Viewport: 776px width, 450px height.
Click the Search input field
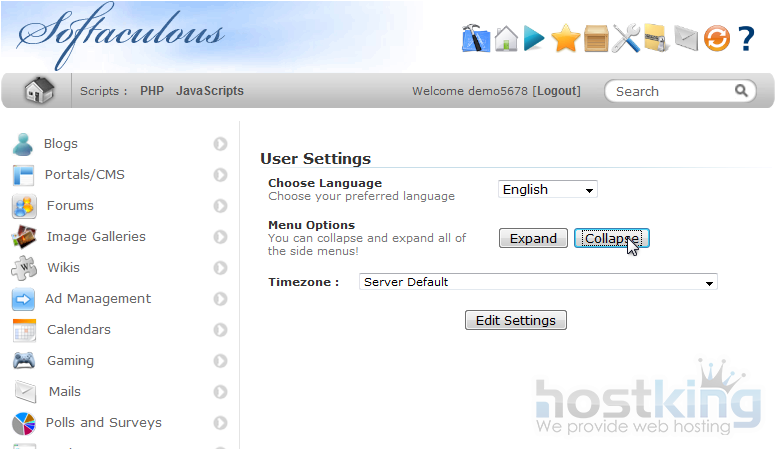672,91
